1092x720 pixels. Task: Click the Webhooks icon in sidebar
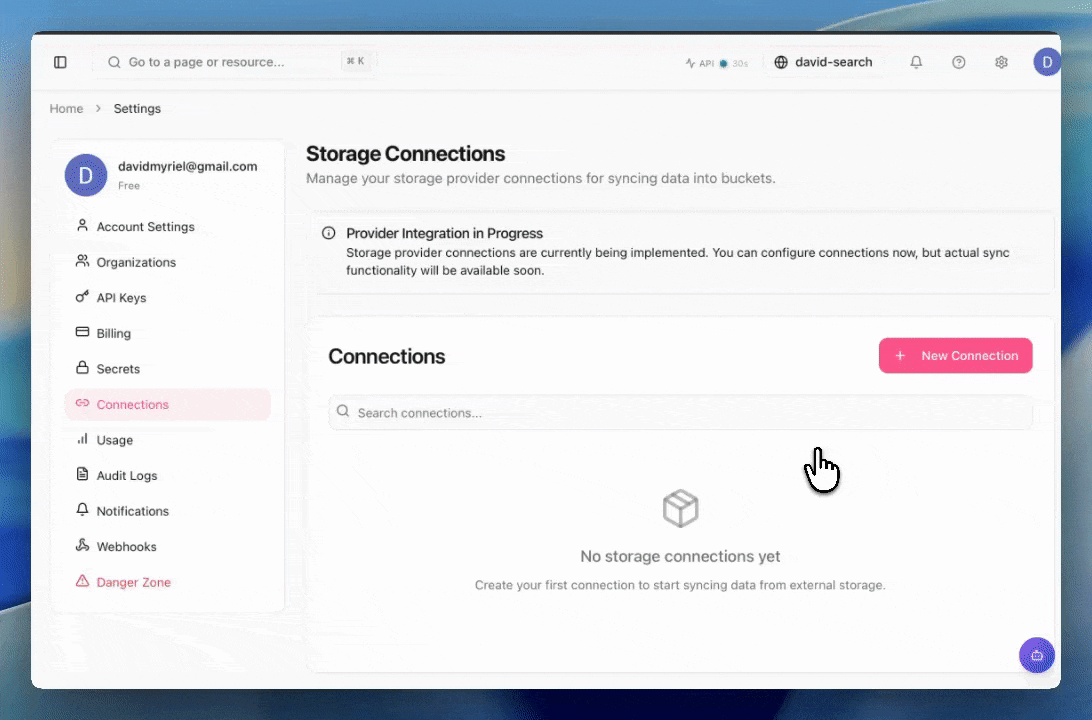(x=82, y=546)
